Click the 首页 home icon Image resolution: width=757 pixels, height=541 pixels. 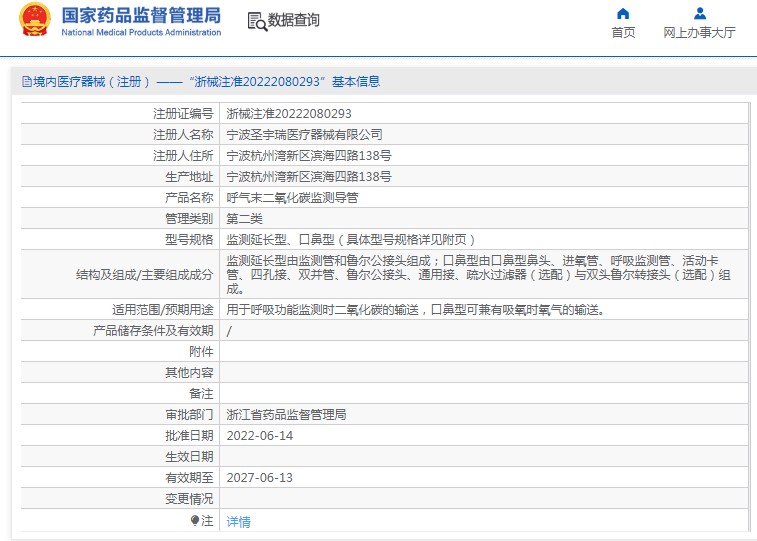pos(623,14)
